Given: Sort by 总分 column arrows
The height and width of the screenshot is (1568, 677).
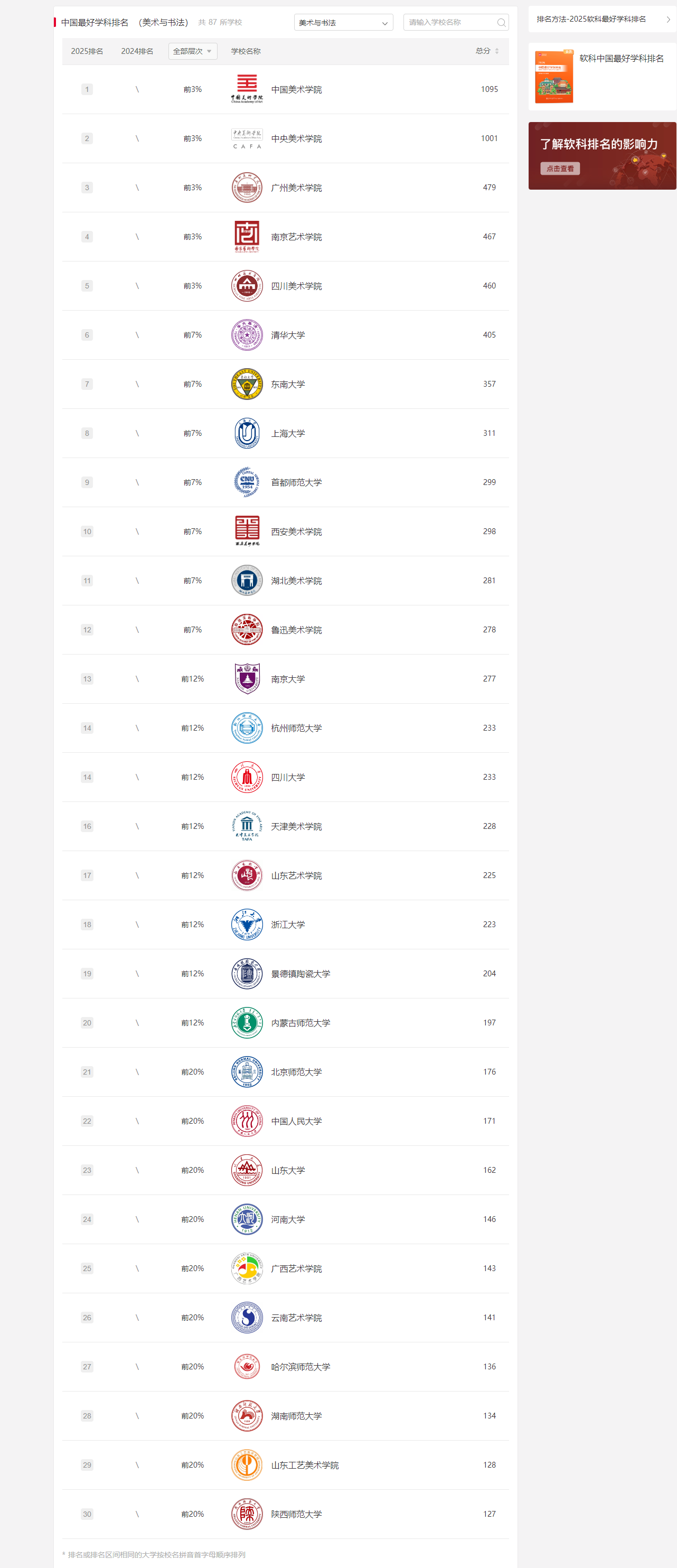Looking at the screenshot, I should (x=496, y=51).
